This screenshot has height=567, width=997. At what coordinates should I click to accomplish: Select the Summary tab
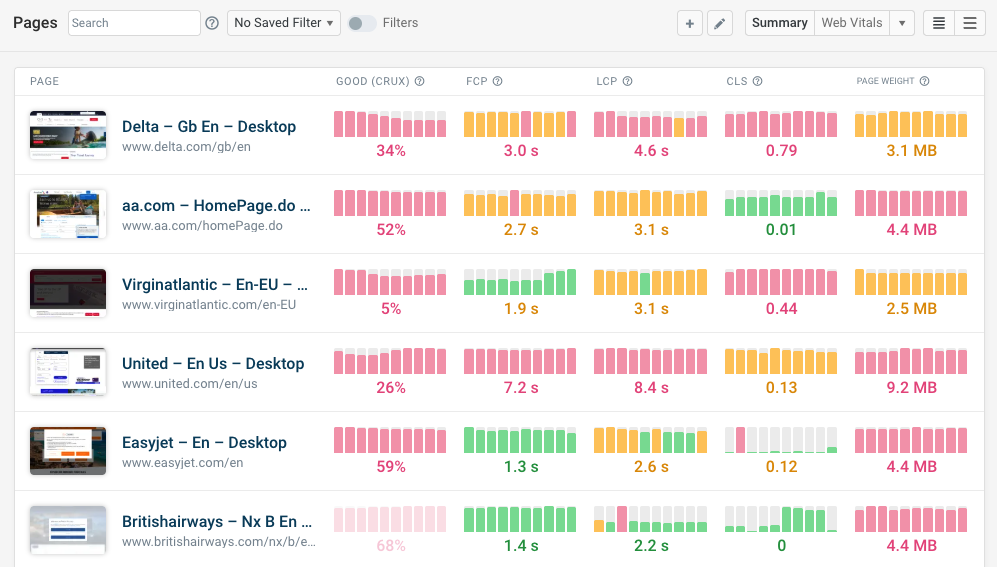pos(780,23)
